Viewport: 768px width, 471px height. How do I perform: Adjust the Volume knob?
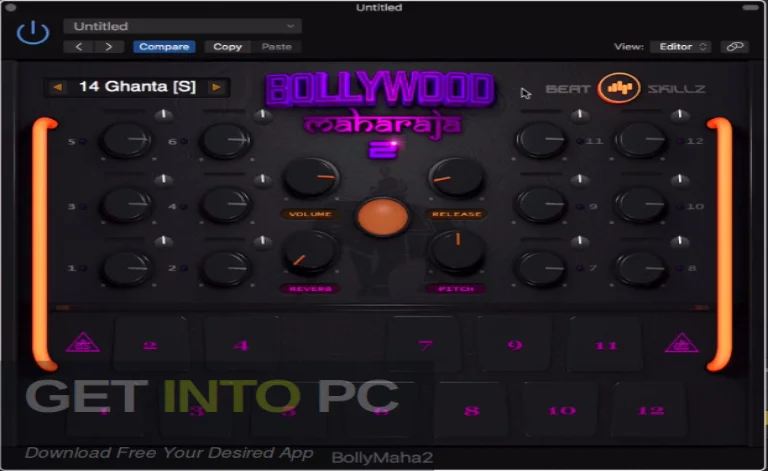(x=312, y=177)
